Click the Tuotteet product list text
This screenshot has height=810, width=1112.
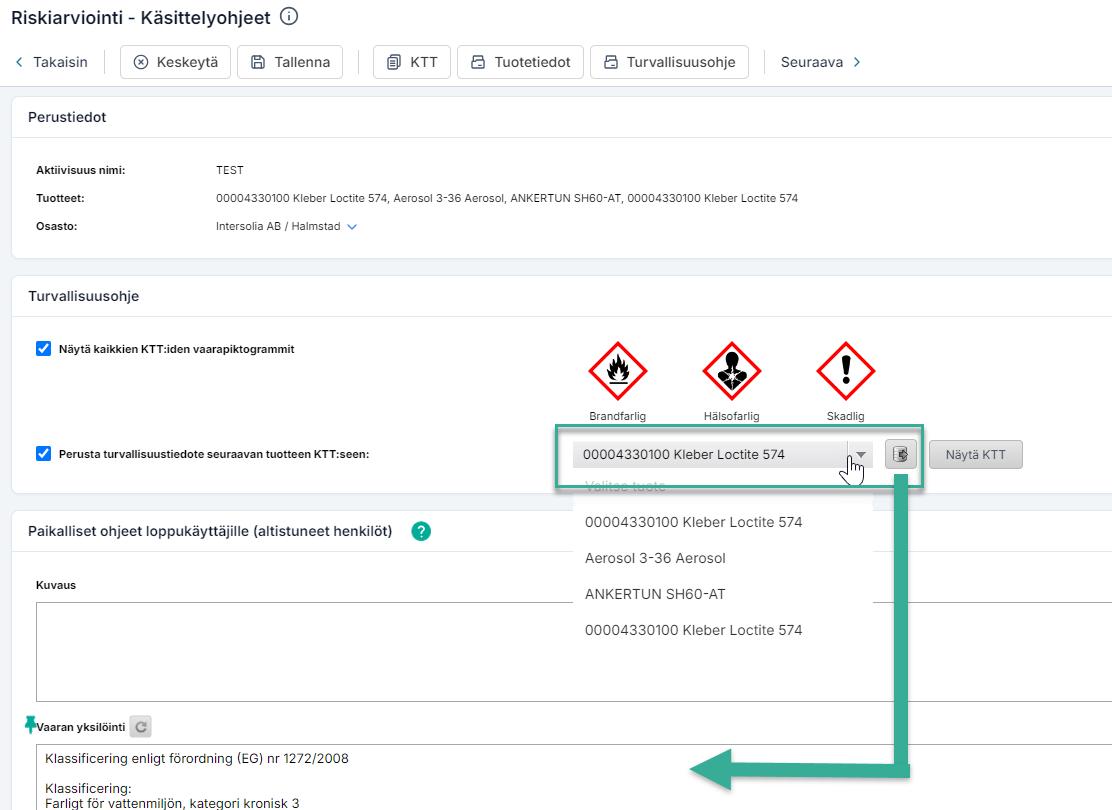507,199
